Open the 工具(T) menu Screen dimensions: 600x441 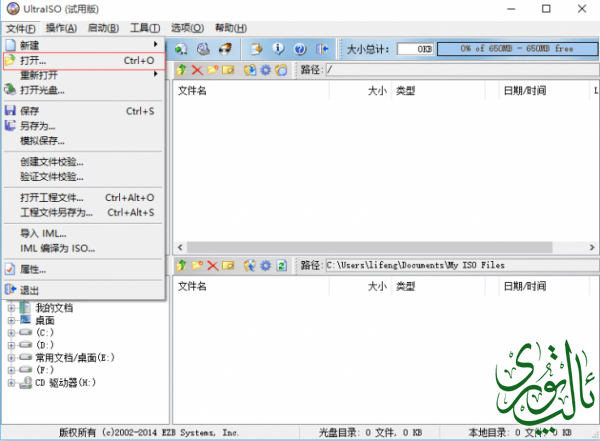point(145,28)
